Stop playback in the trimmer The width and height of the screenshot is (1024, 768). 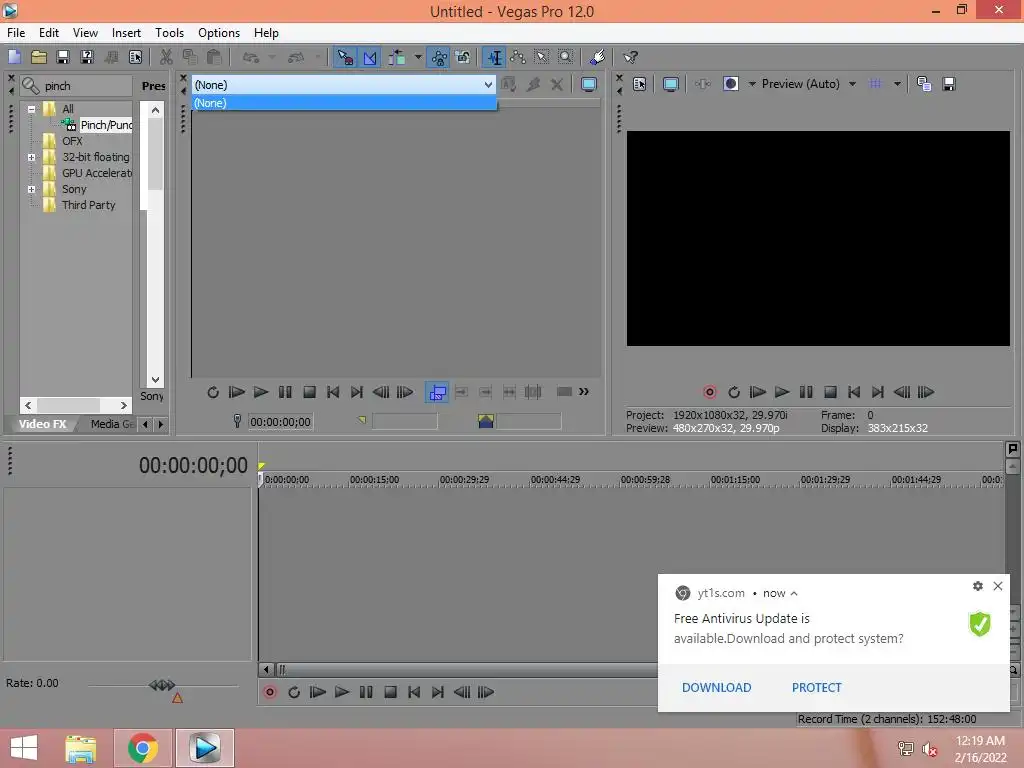(x=310, y=392)
